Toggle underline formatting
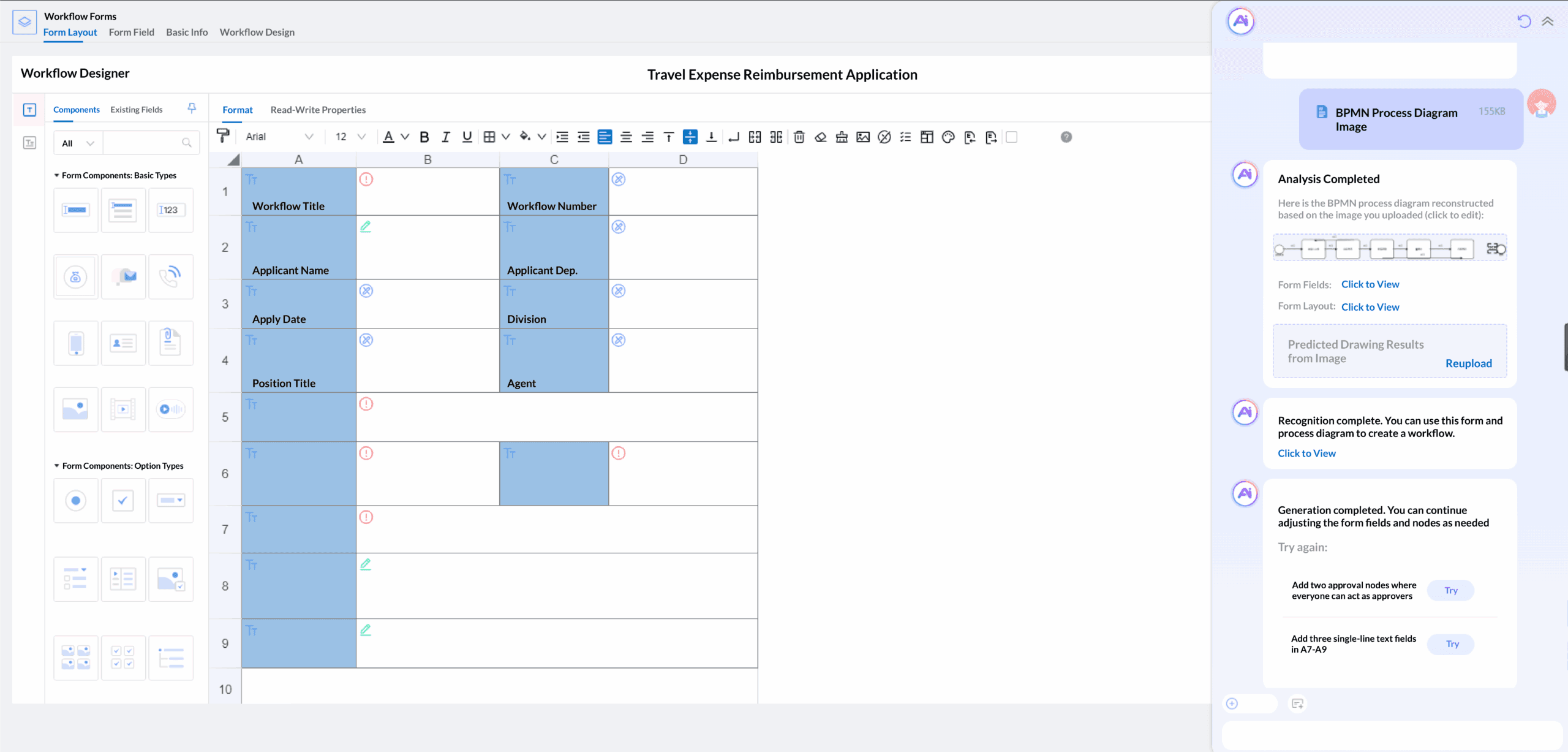The image size is (1568, 752). tap(467, 137)
